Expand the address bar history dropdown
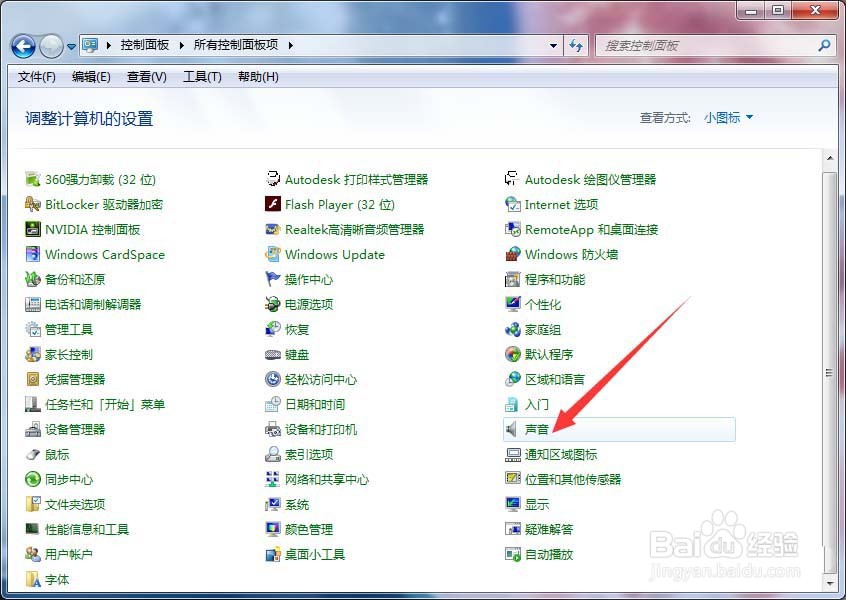The height and width of the screenshot is (600, 846). (x=553, y=46)
